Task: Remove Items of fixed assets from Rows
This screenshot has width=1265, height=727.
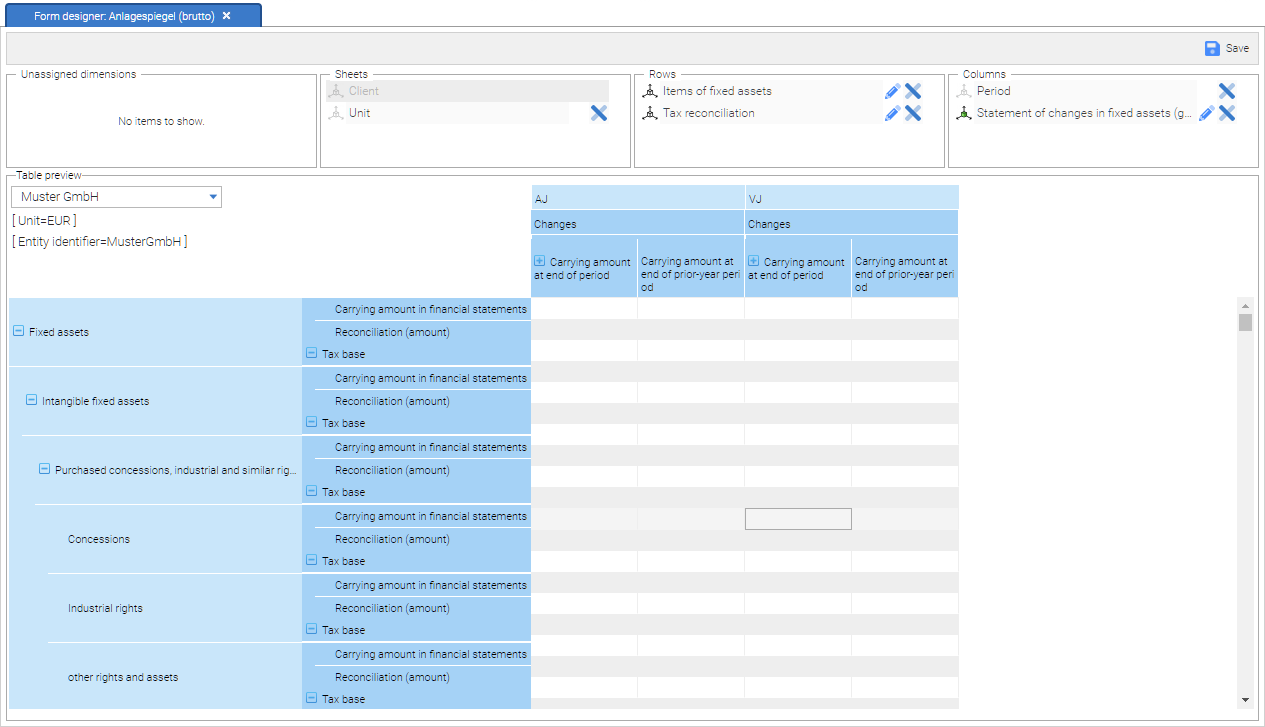Action: coord(913,91)
